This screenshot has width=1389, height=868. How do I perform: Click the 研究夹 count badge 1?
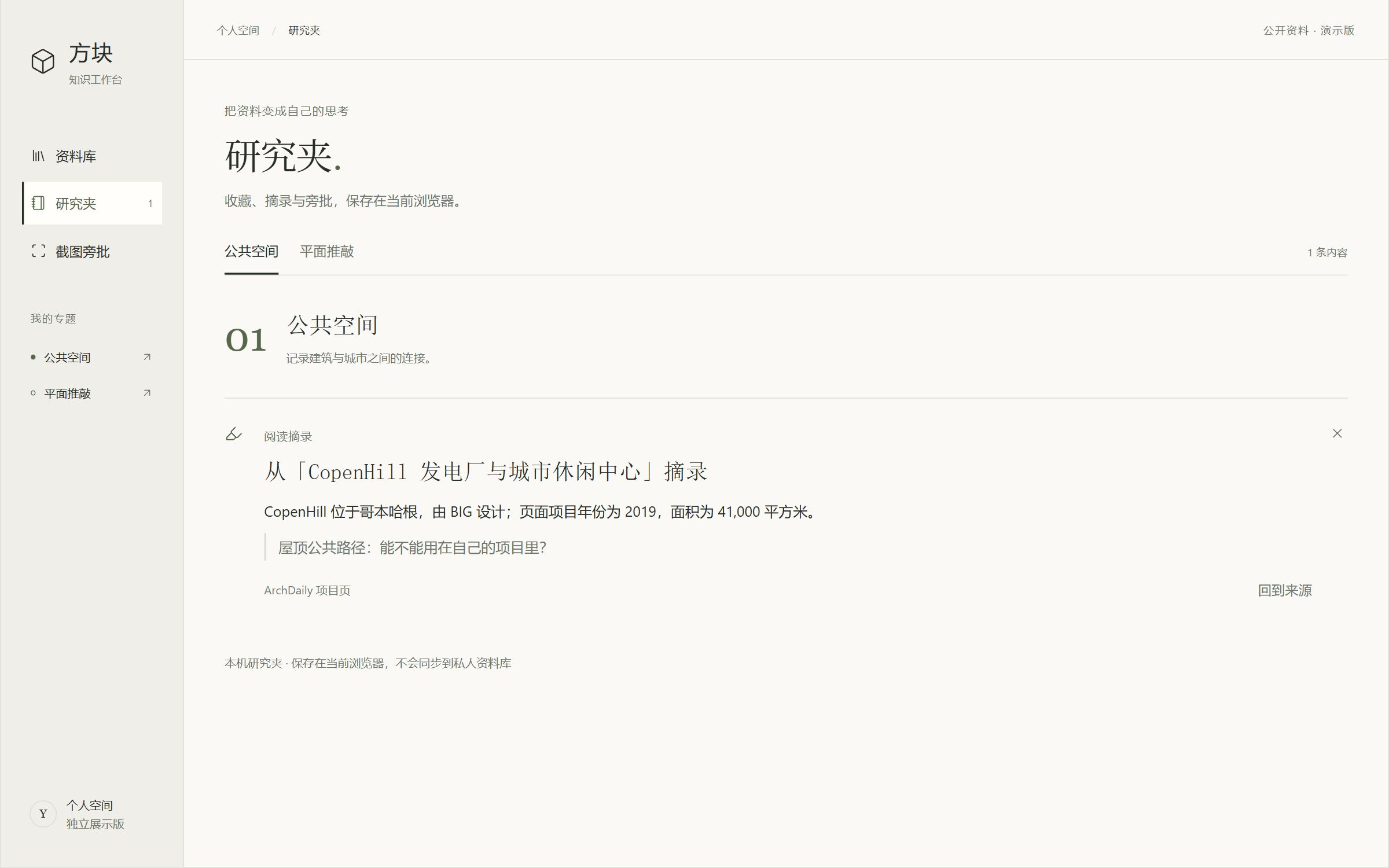(150, 204)
